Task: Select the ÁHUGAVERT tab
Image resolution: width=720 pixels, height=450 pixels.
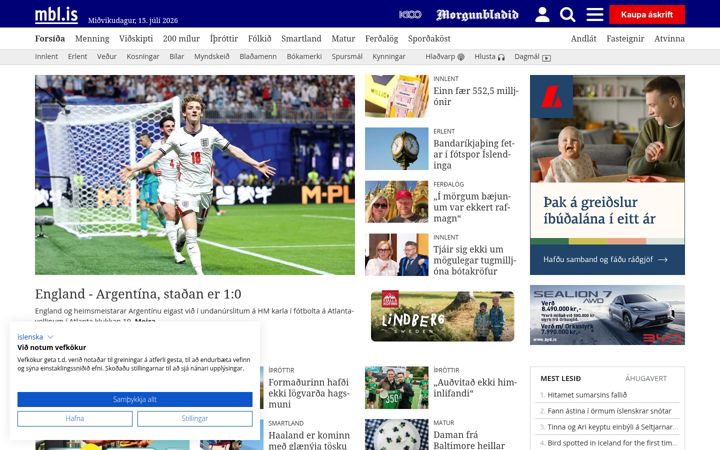Action: pos(646,378)
